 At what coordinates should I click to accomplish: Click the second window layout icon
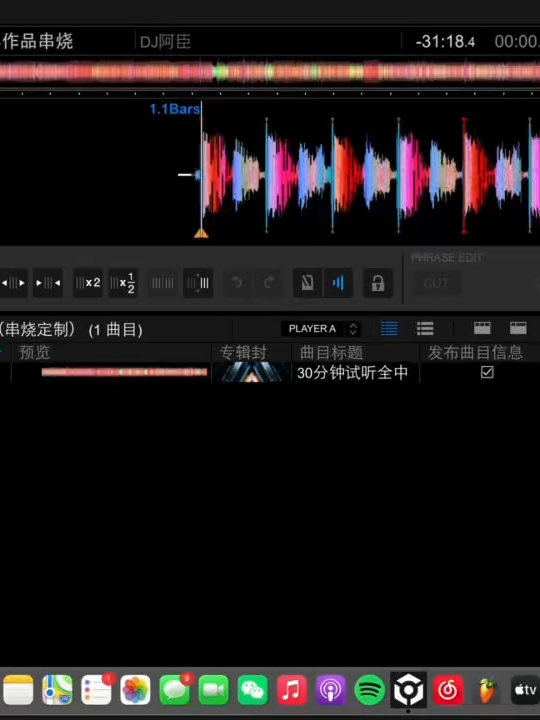pyautogui.click(x=518, y=328)
